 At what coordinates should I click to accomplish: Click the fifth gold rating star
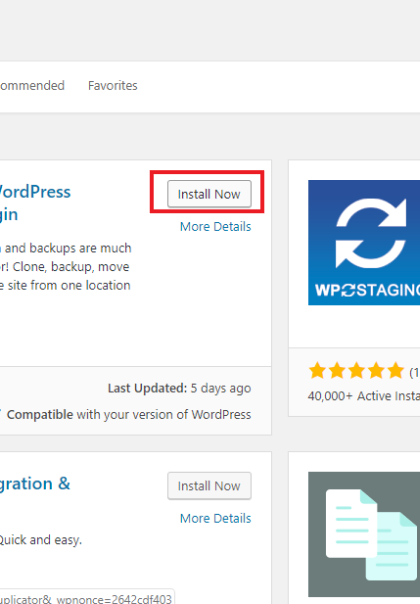click(x=396, y=371)
